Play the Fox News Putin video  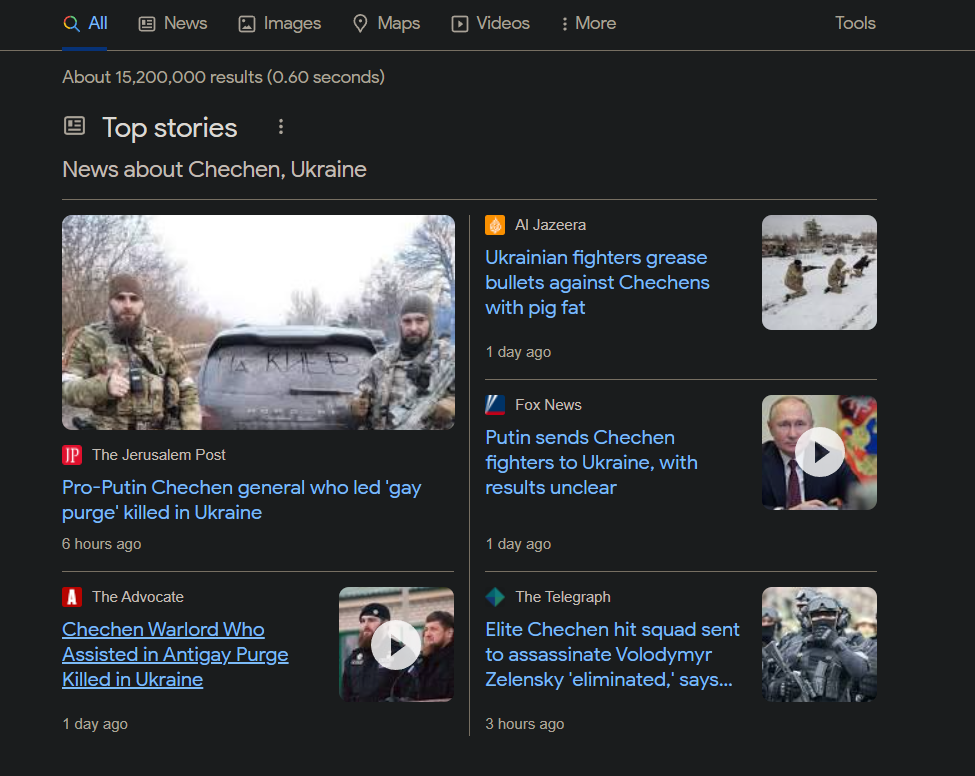[x=819, y=452]
